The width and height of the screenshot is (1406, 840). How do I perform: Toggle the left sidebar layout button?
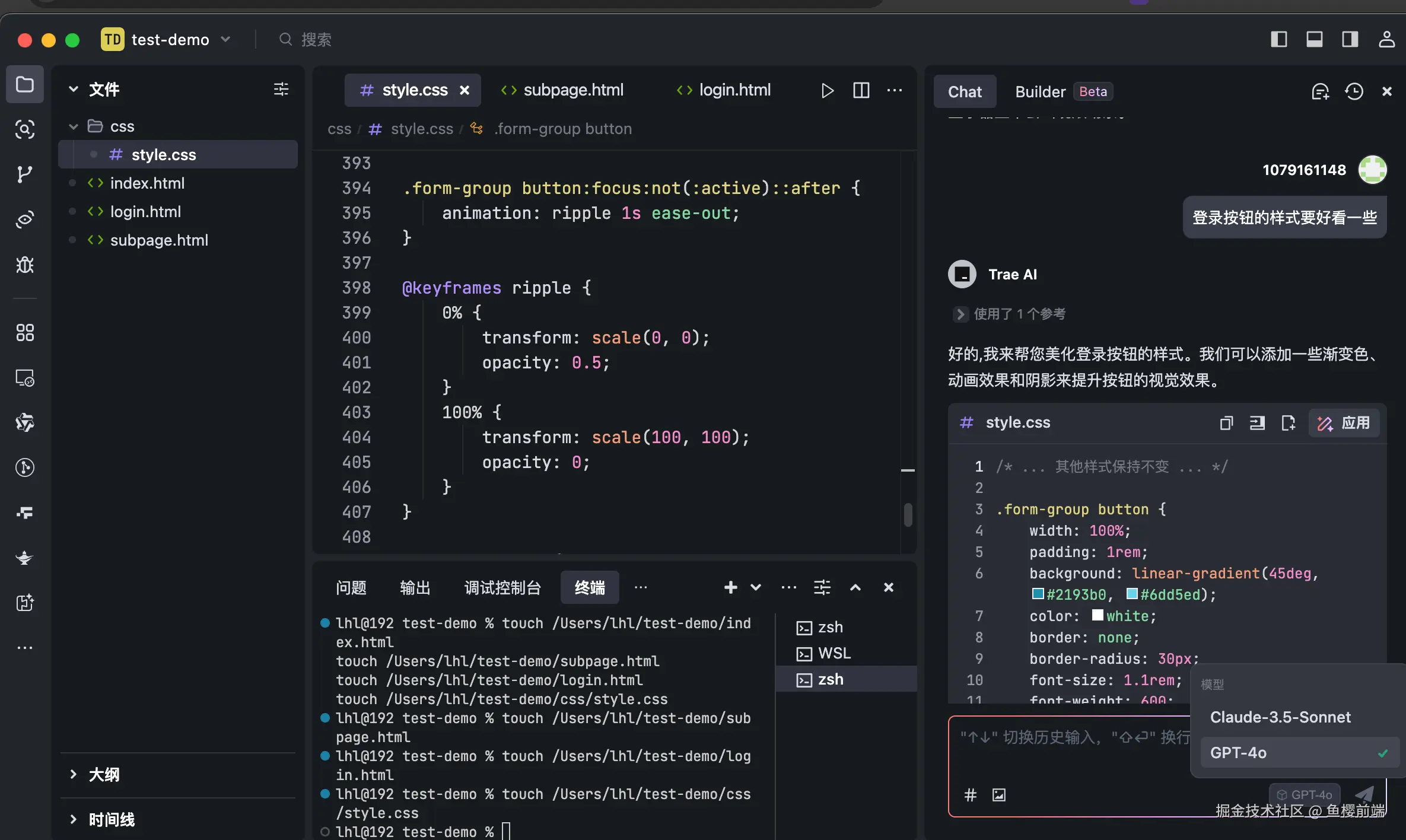[1278, 40]
